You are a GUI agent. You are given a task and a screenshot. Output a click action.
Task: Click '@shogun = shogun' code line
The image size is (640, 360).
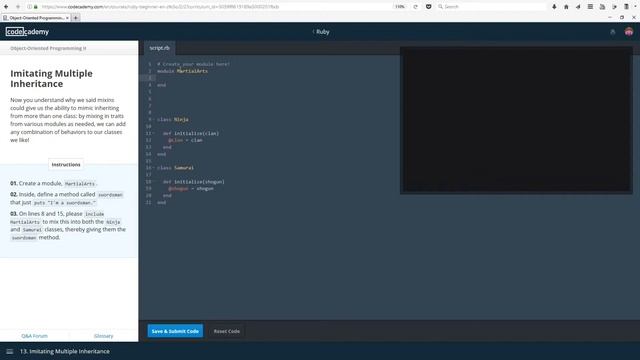point(191,189)
